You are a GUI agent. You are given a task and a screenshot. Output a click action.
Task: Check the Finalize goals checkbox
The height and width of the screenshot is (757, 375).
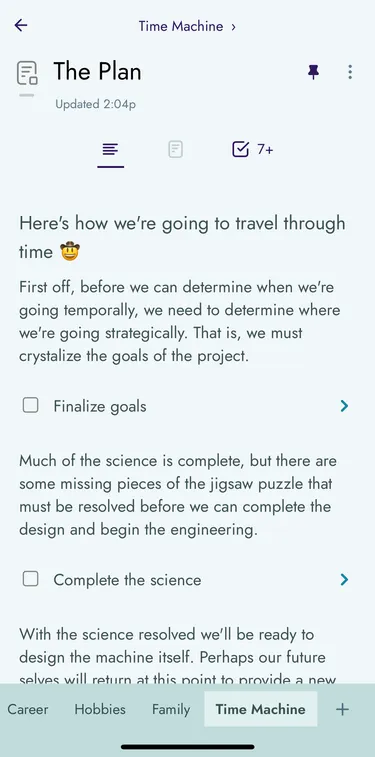tap(30, 406)
